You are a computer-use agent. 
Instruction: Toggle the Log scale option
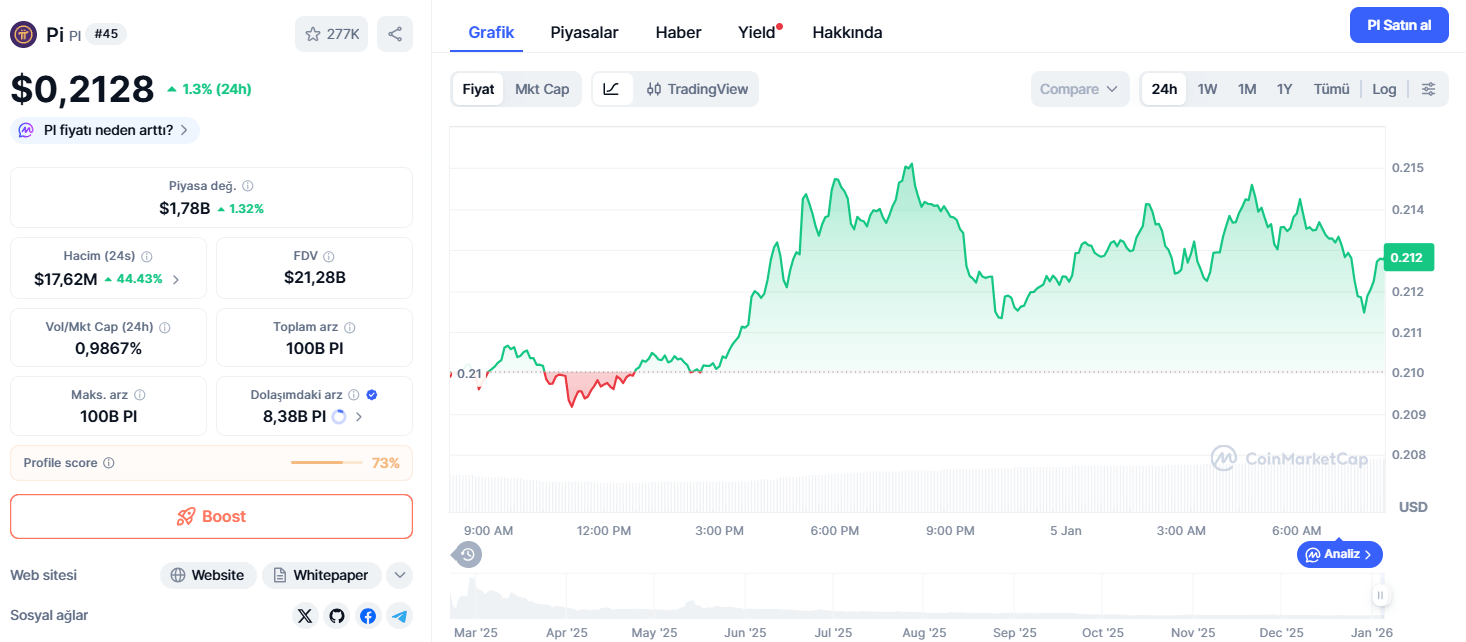(1384, 89)
